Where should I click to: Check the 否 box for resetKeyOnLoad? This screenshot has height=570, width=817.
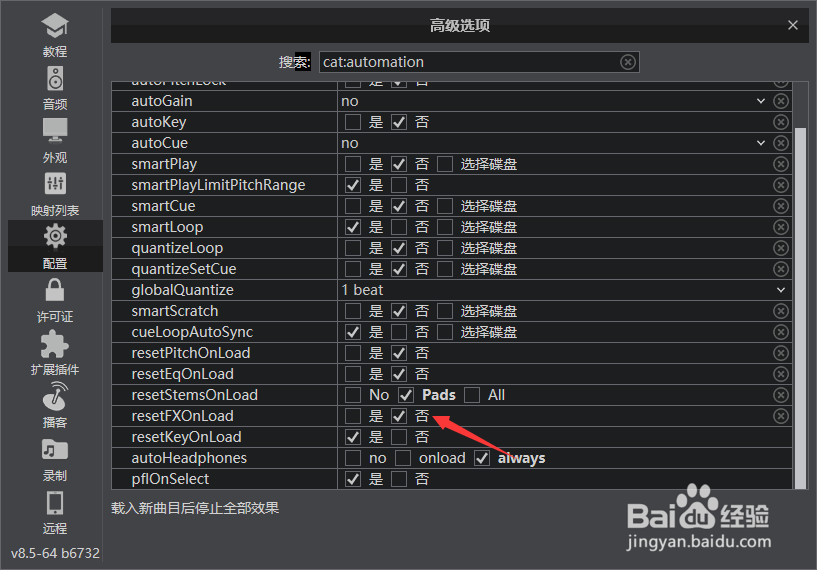click(399, 437)
